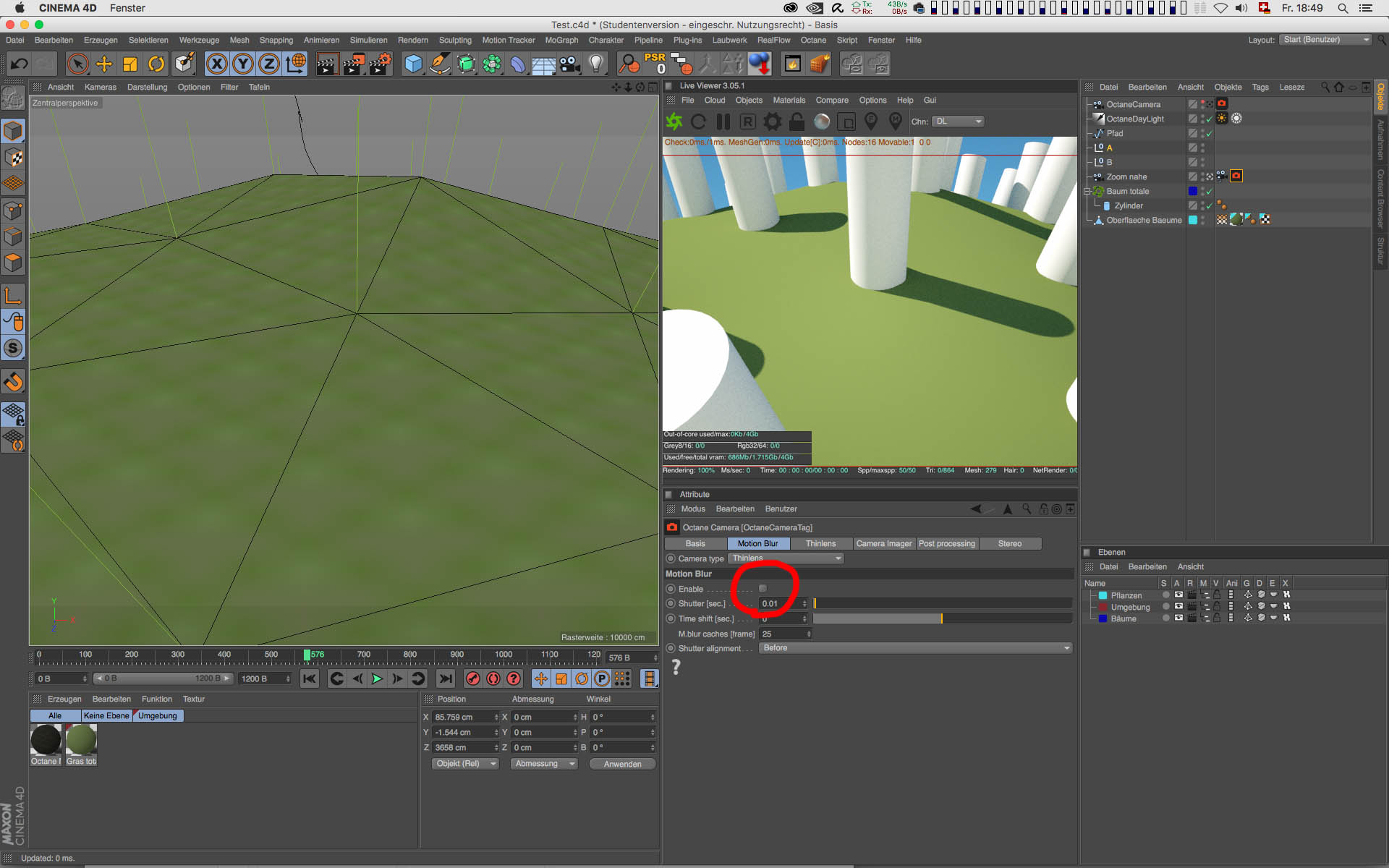Click the Anwenden button
The width and height of the screenshot is (1389, 868).
(x=622, y=764)
